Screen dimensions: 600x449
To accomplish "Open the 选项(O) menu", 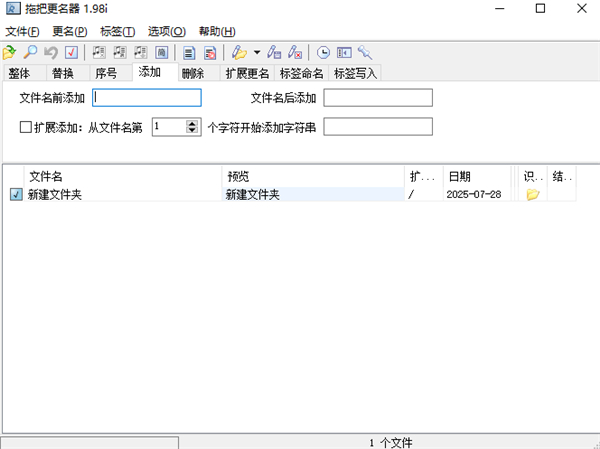I will click(167, 31).
